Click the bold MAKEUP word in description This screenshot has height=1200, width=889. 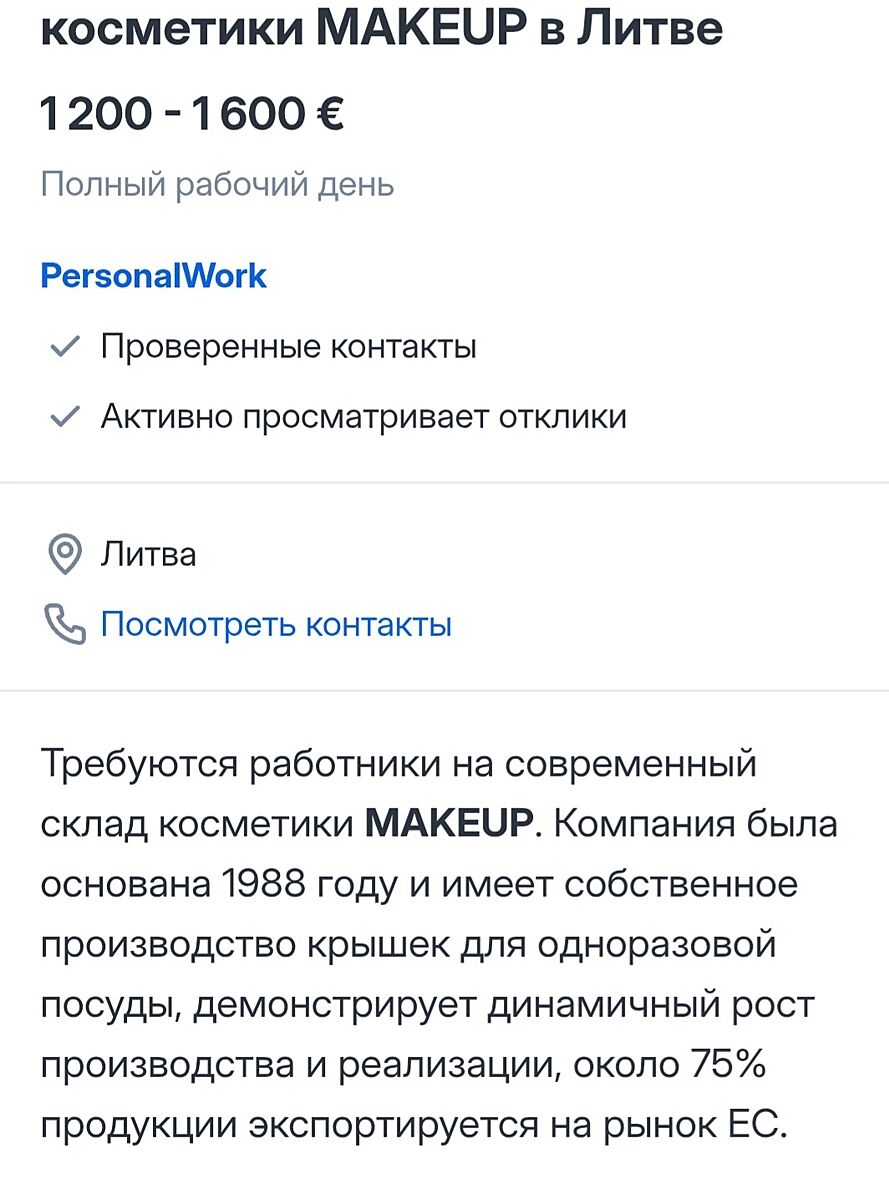(448, 824)
